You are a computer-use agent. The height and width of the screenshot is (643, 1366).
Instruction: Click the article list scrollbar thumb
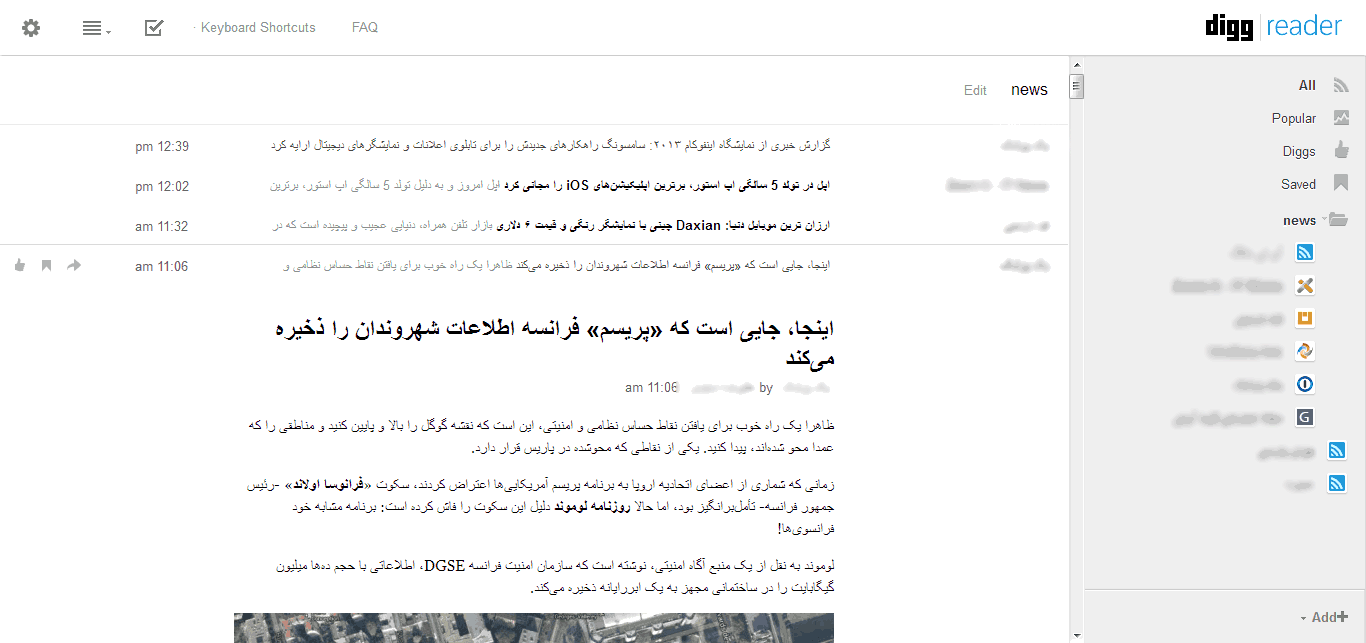1076,86
